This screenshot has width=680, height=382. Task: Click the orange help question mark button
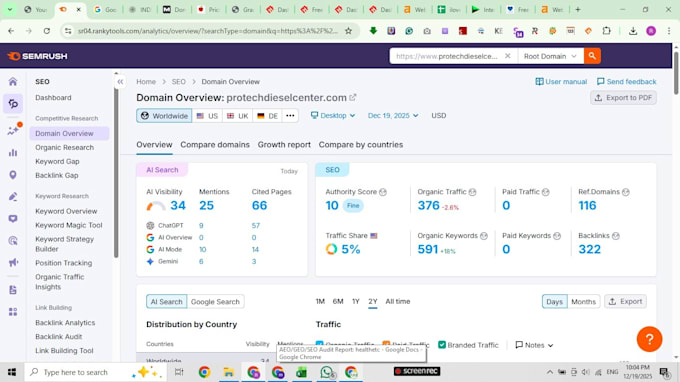click(x=649, y=339)
